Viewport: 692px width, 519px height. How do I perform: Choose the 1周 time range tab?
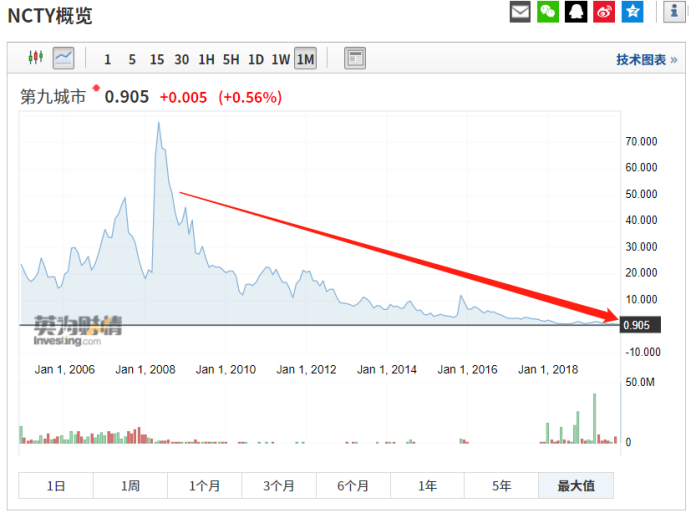(131, 485)
